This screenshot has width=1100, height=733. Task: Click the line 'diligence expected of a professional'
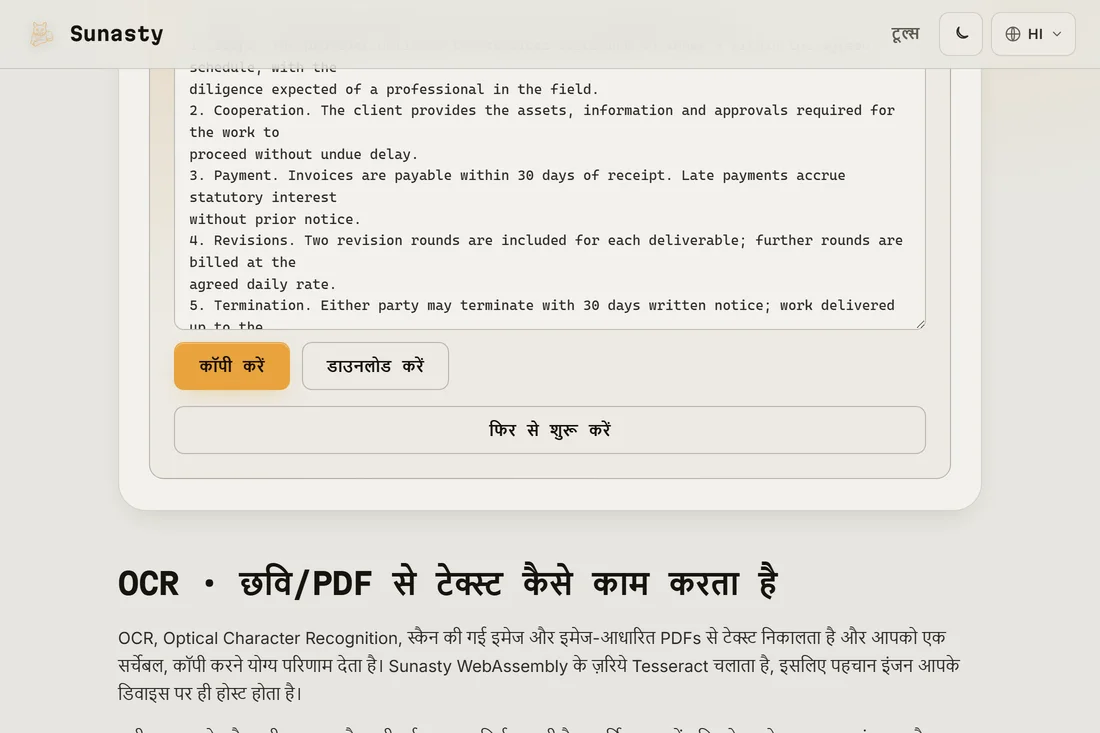[x=394, y=89]
